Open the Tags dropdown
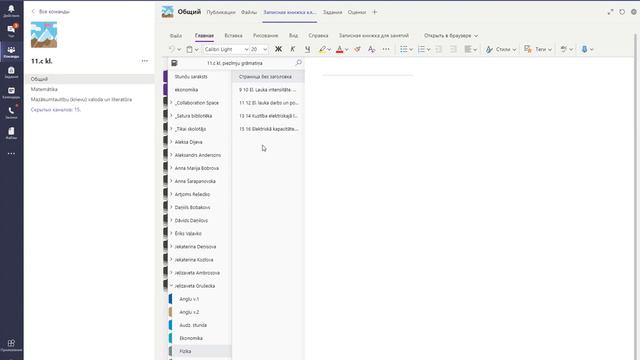Image resolution: width=640 pixels, height=360 pixels. [x=538, y=49]
